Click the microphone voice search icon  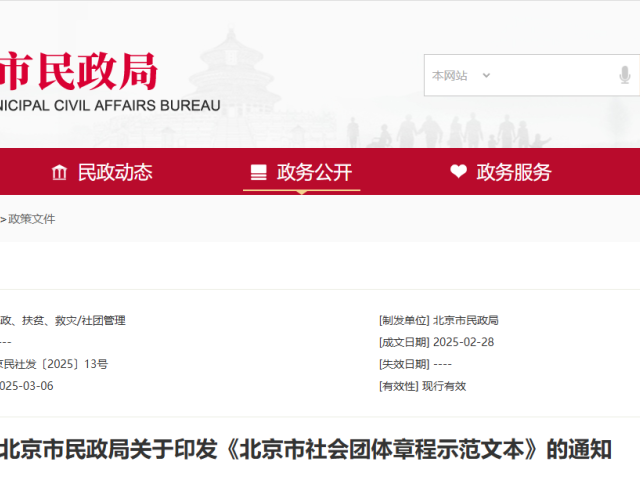pos(624,75)
